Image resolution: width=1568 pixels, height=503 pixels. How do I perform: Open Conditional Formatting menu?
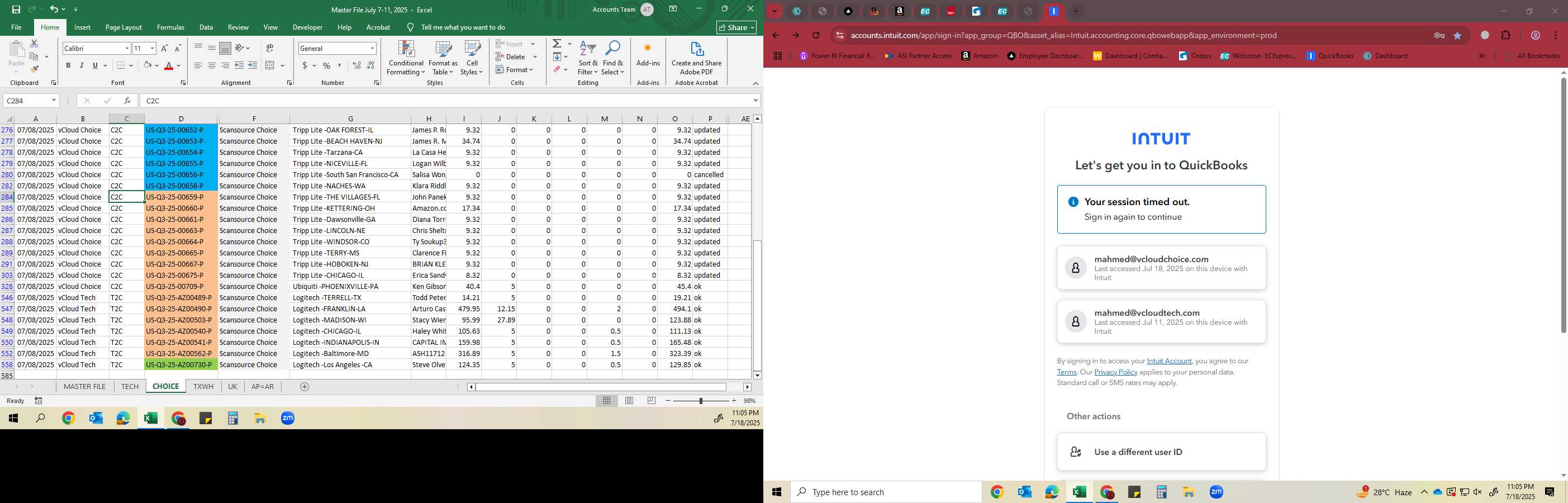[406, 58]
